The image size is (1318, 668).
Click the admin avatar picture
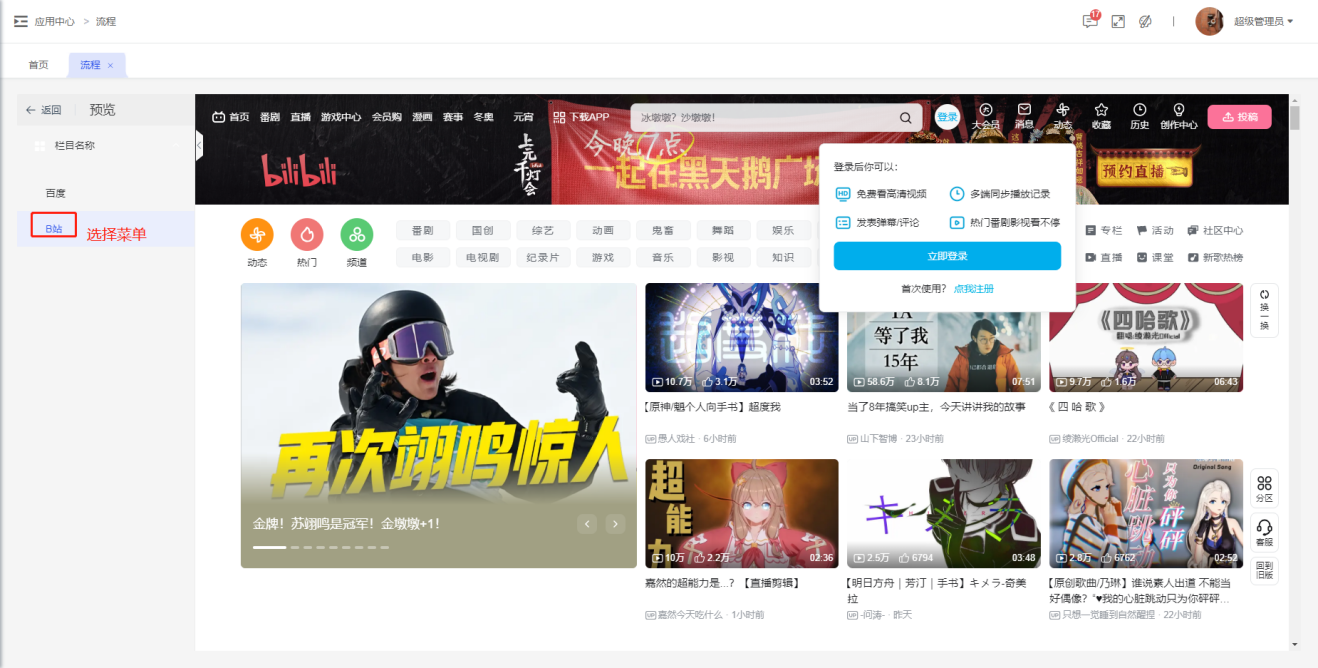point(1209,21)
